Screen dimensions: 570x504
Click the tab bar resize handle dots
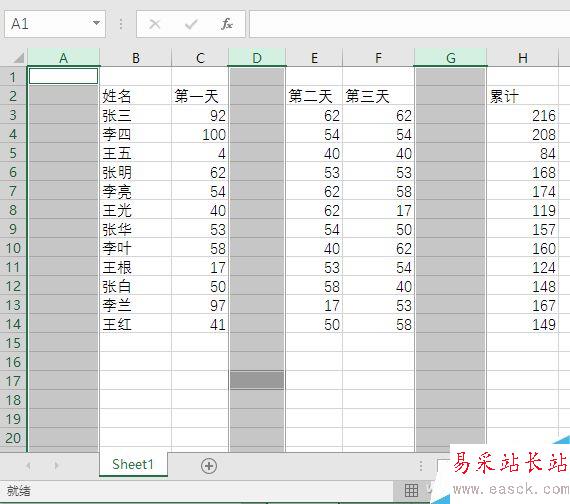tap(421, 465)
